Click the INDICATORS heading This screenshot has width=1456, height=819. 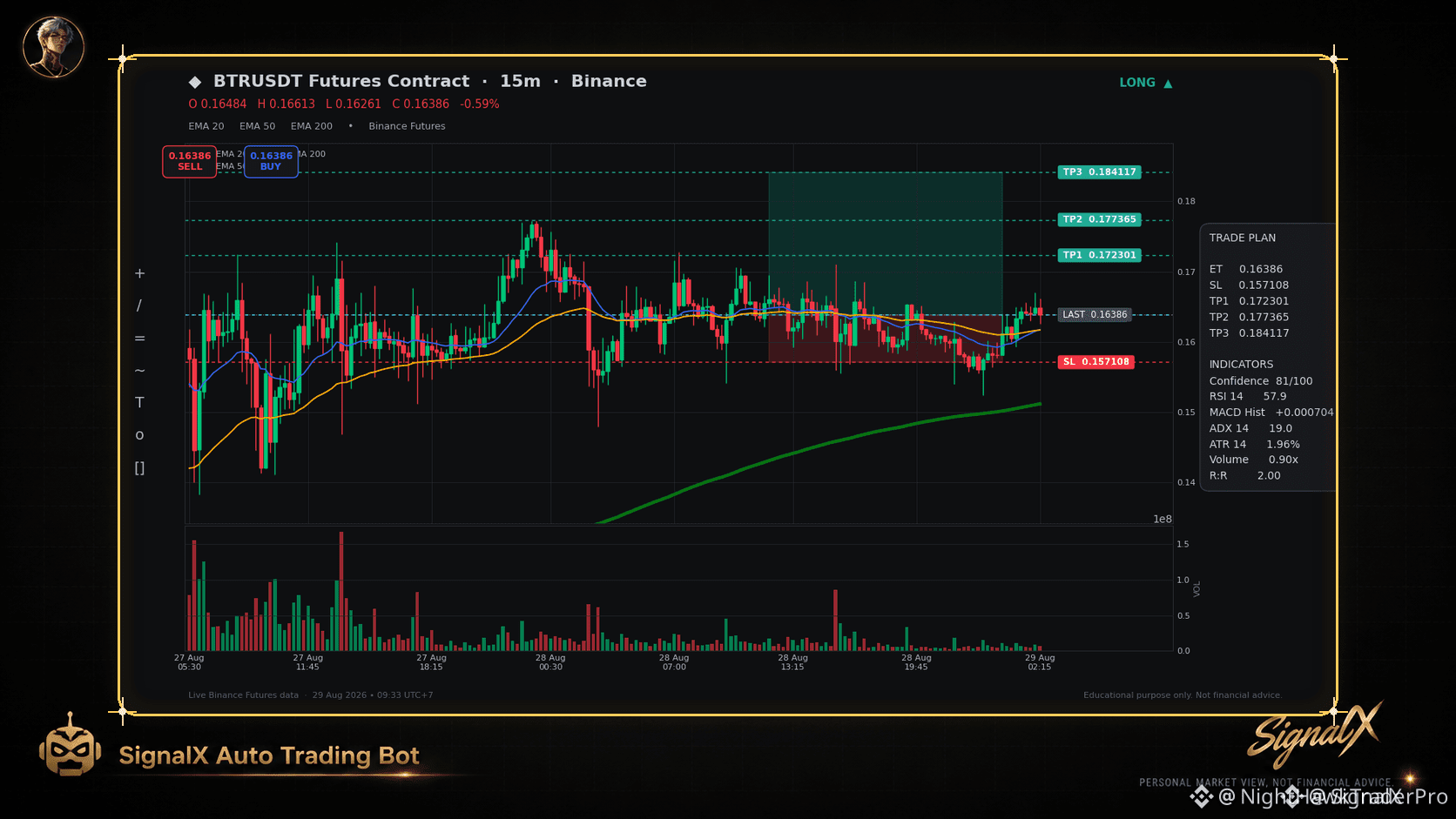coord(1241,365)
